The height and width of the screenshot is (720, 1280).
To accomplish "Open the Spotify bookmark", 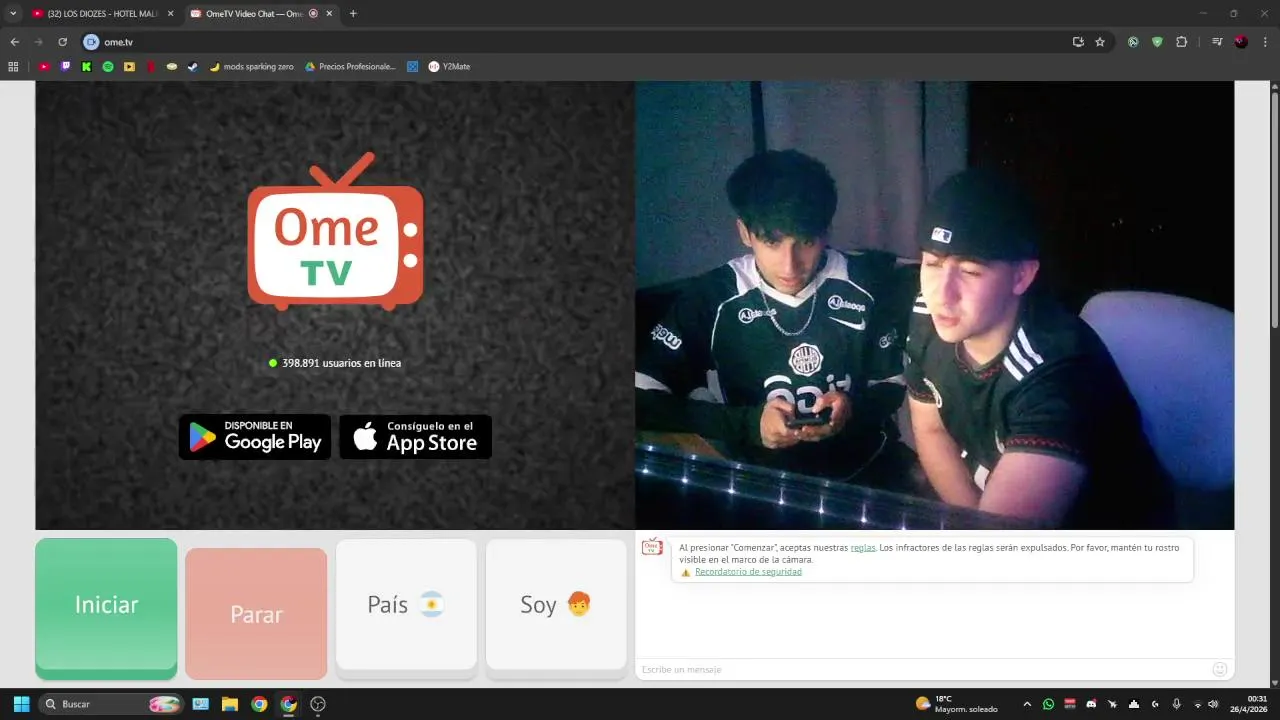I will (x=108, y=66).
